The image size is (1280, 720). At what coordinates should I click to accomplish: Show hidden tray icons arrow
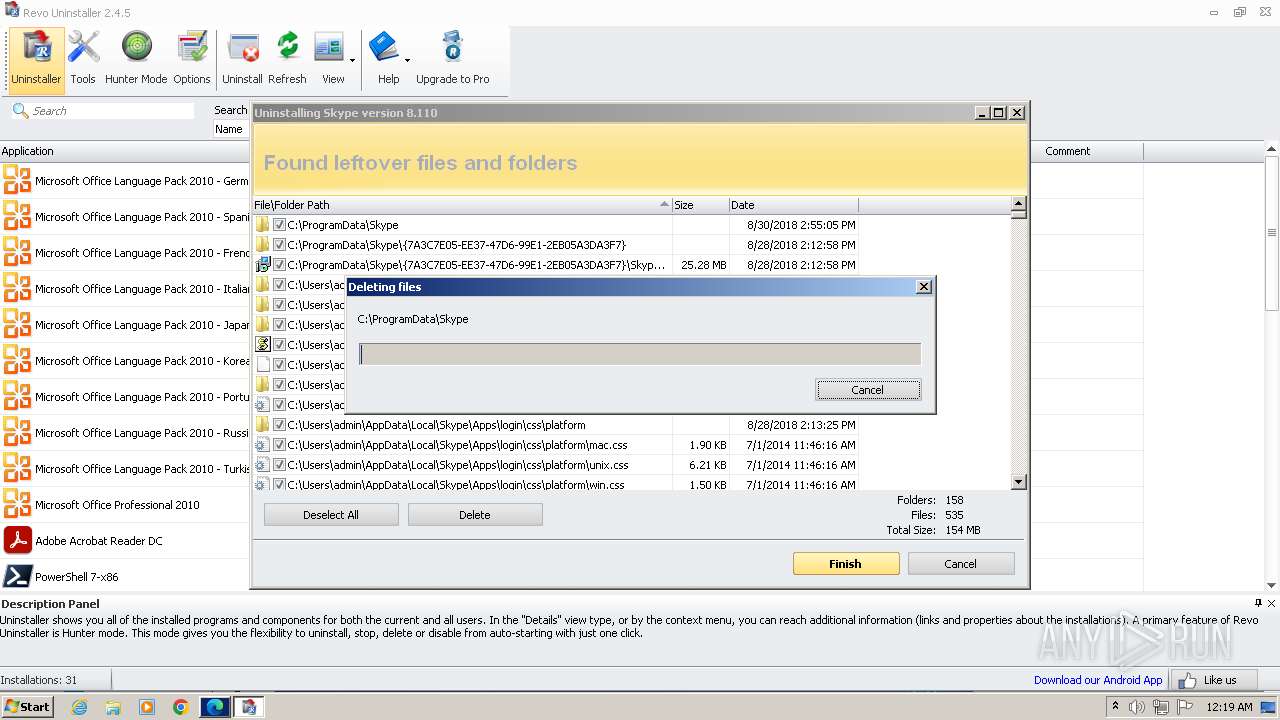[x=1116, y=707]
